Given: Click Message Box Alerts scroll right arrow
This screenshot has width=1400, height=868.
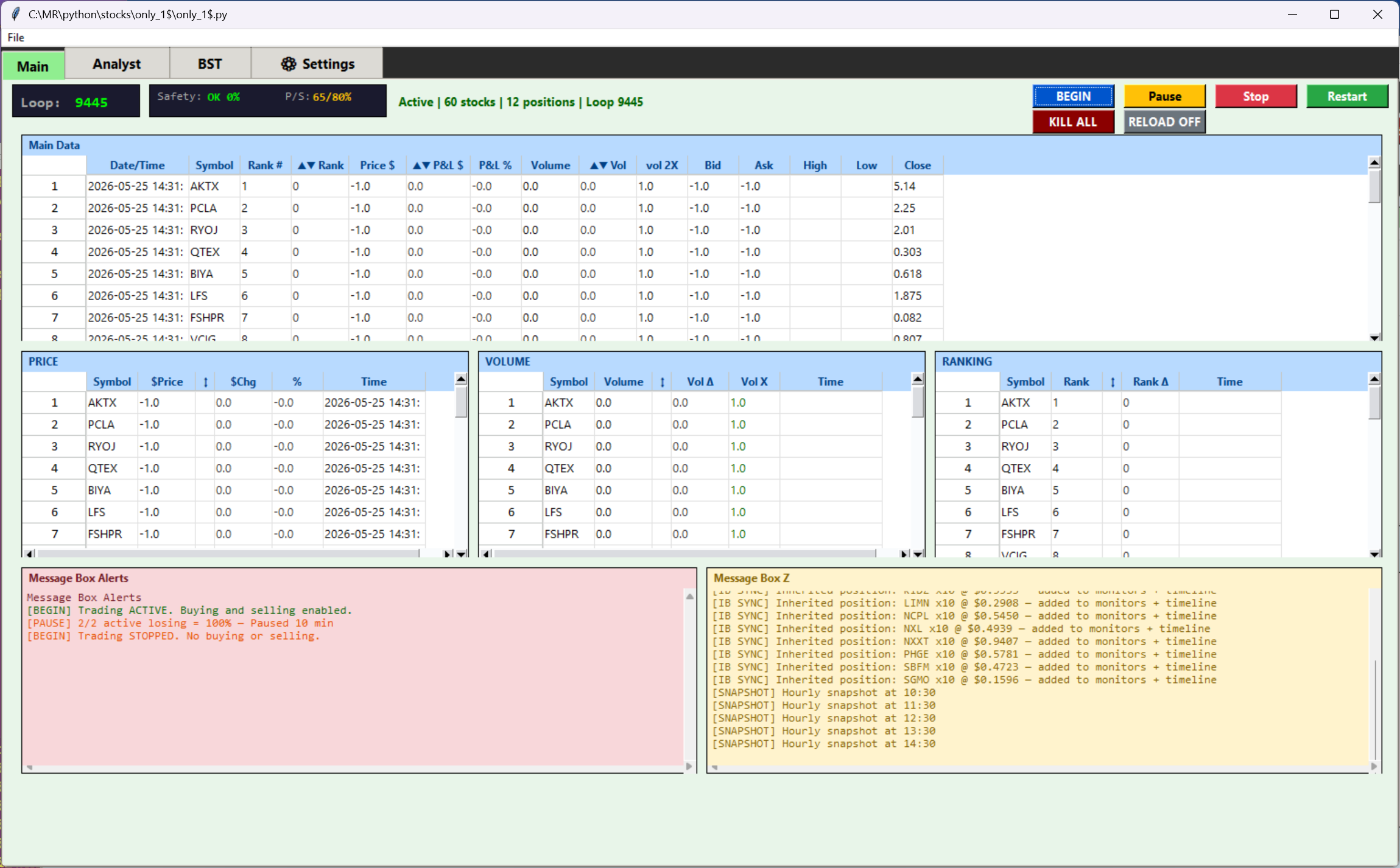Looking at the screenshot, I should [x=689, y=766].
